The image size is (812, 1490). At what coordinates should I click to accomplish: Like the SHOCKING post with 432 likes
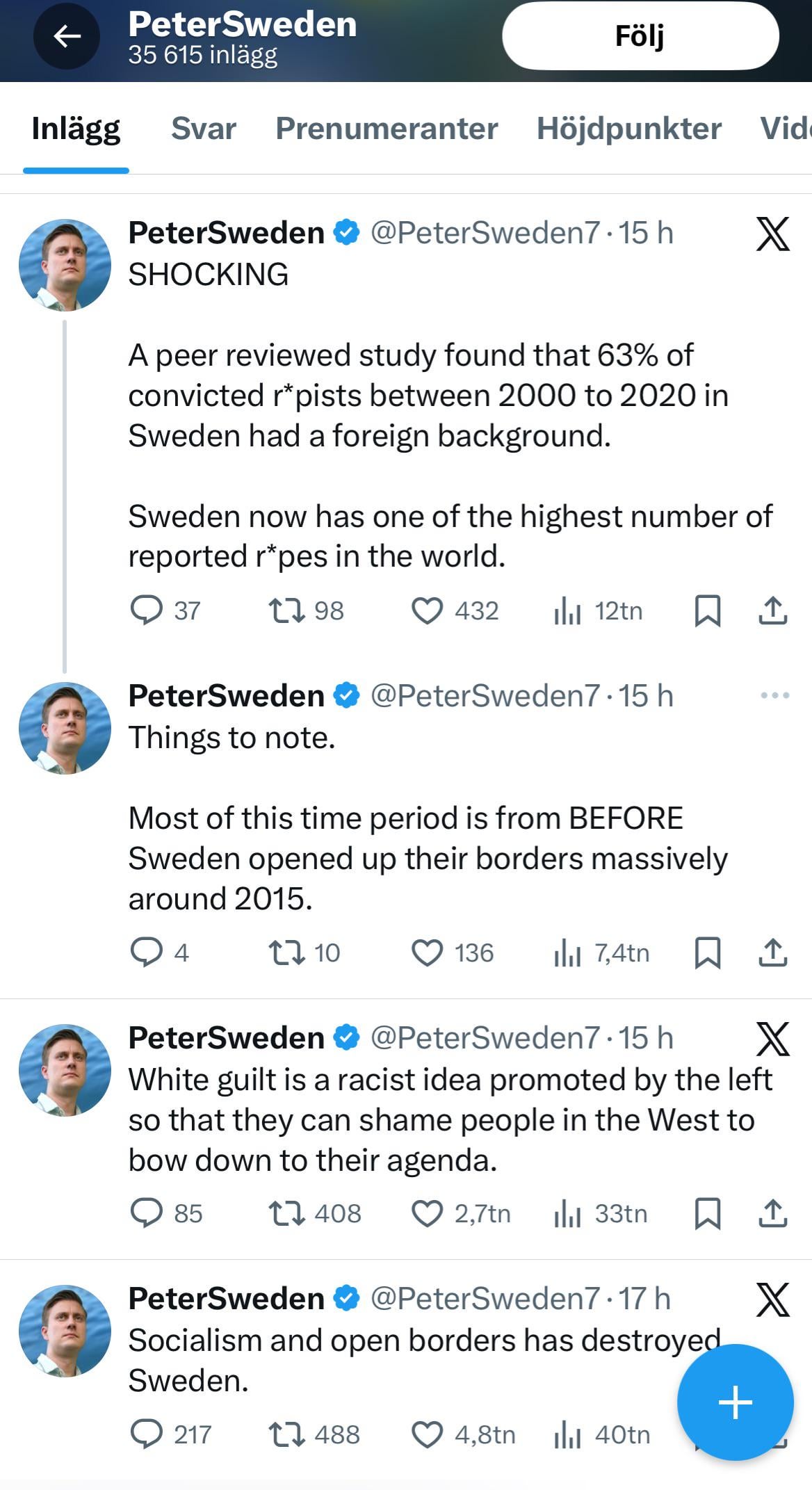click(427, 610)
